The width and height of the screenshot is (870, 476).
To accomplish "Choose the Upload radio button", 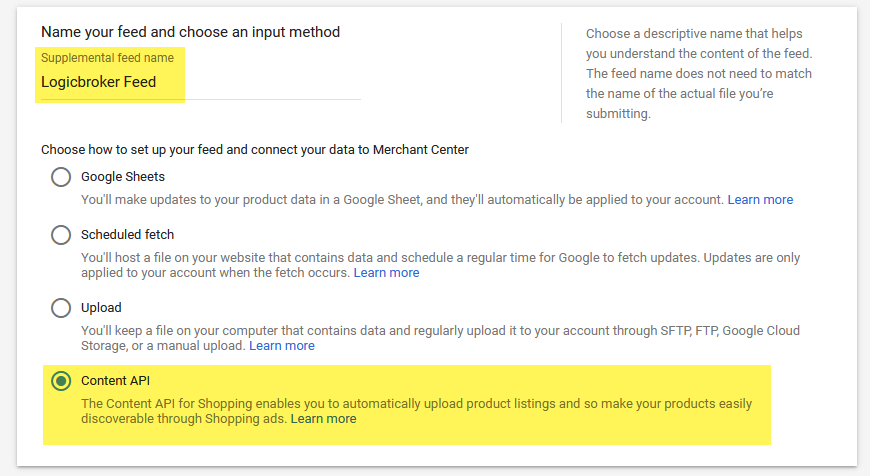I will click(61, 308).
